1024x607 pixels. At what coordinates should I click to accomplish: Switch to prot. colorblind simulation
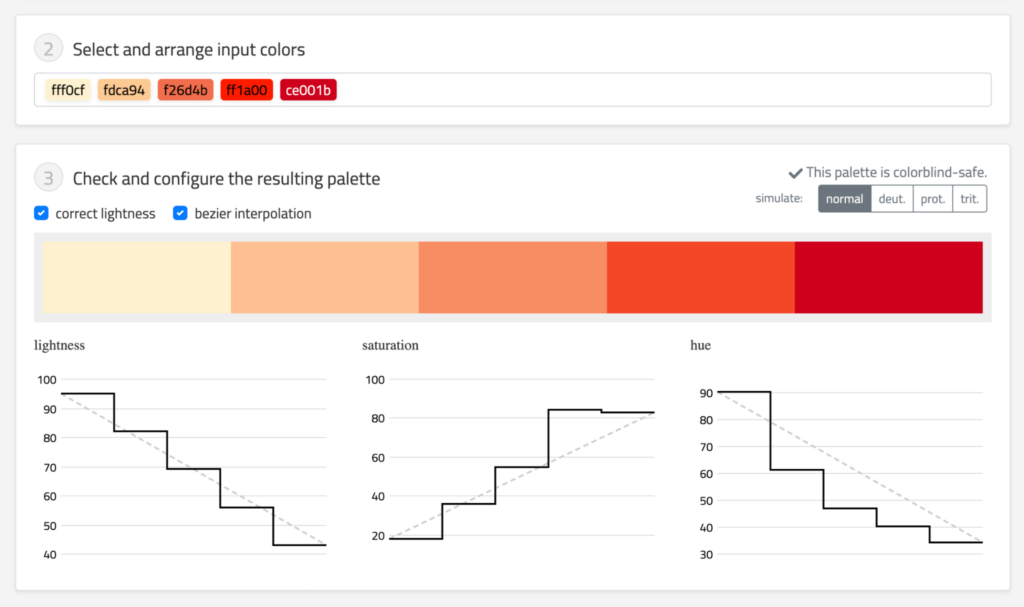click(932, 198)
